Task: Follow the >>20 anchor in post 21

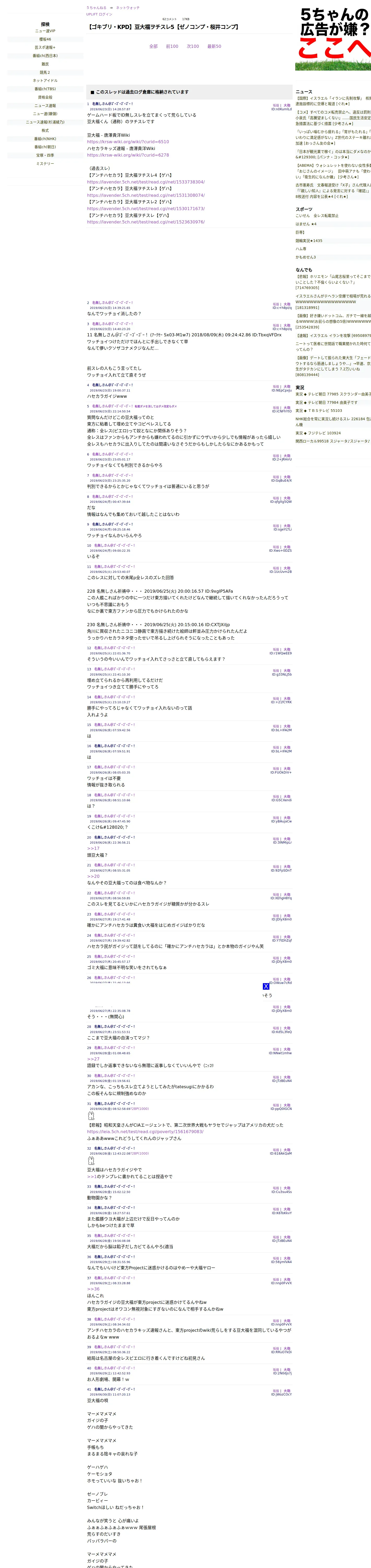Action: tap(93, 877)
